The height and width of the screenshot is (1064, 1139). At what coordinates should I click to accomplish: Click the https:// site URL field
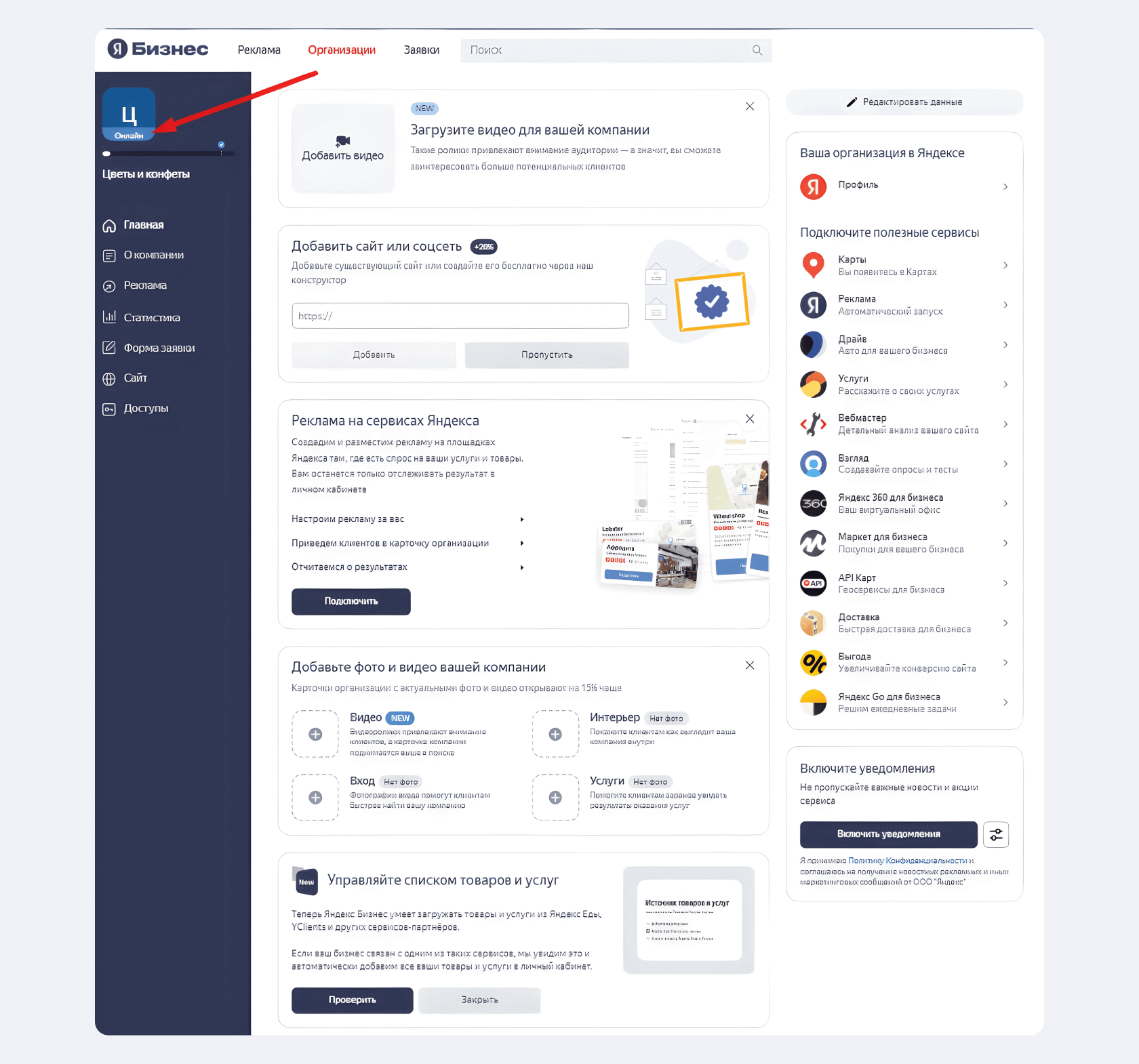pyautogui.click(x=460, y=316)
